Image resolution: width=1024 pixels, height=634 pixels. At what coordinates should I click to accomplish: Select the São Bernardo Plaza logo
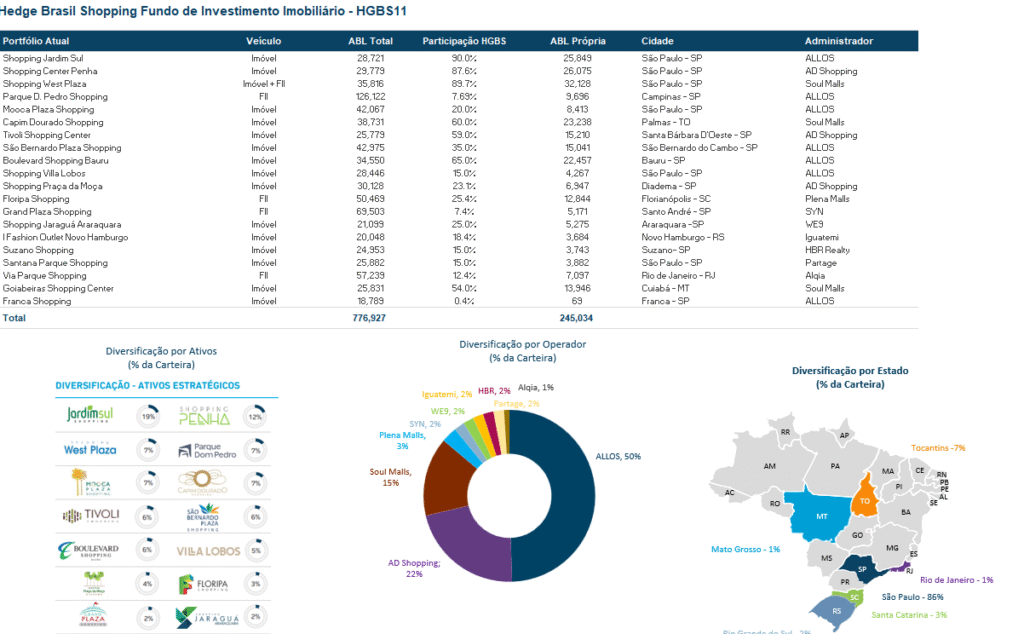pyautogui.click(x=202, y=517)
